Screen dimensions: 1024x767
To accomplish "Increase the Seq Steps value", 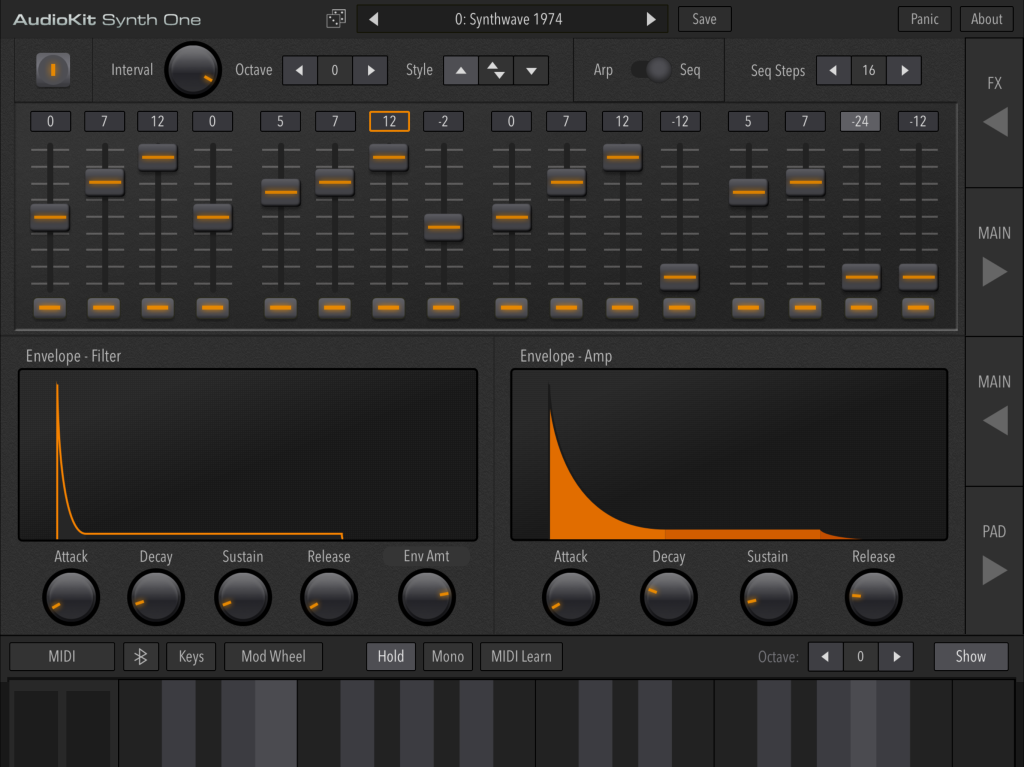I will click(904, 70).
